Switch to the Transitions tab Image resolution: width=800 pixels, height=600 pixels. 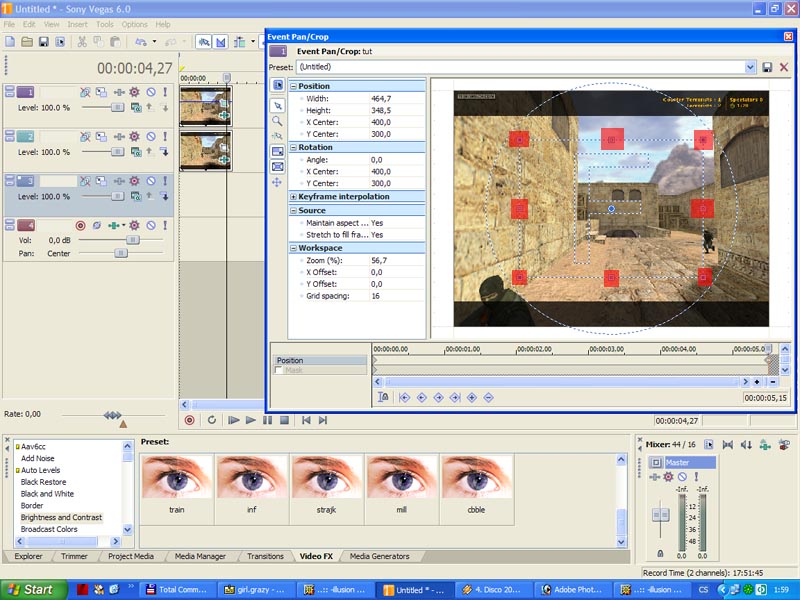click(265, 556)
